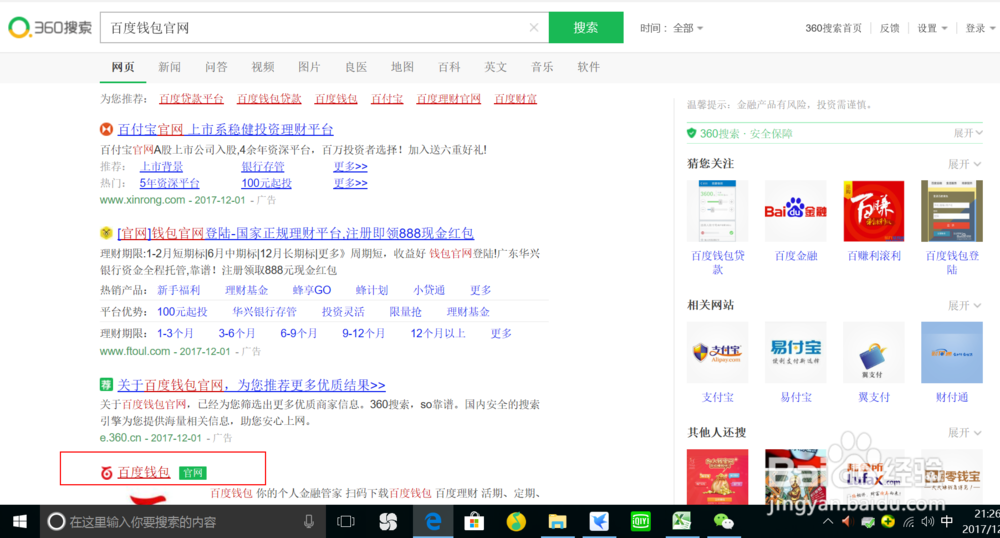Open the 易付宝 related site thumbnail
The image size is (1000, 538).
pyautogui.click(x=795, y=353)
